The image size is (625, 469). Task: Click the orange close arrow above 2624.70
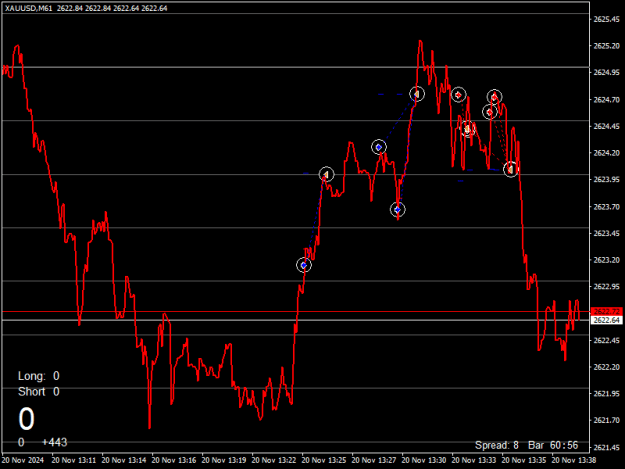tap(417, 94)
